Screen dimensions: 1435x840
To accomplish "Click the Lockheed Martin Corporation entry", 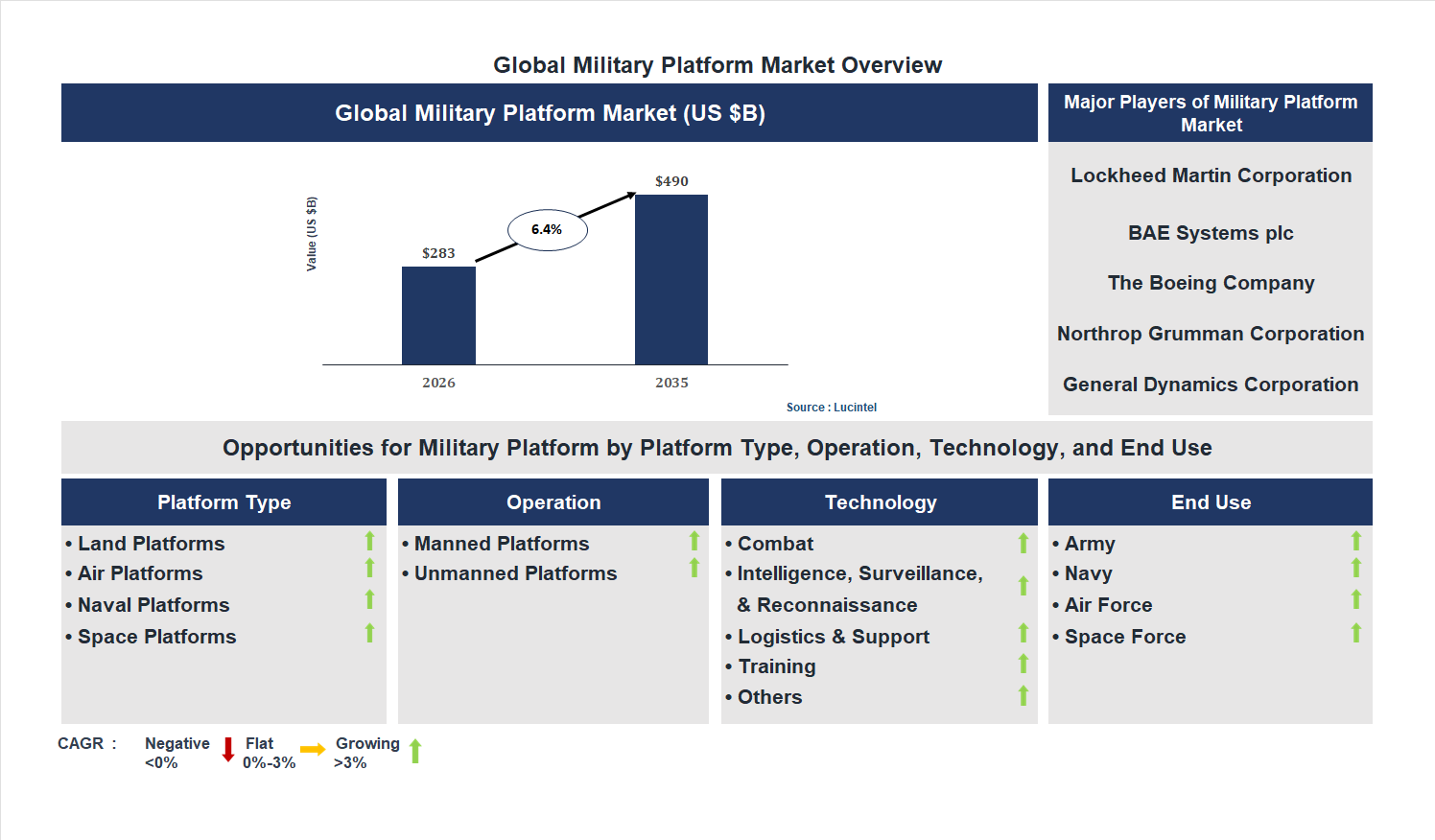I will pyautogui.click(x=1211, y=175).
